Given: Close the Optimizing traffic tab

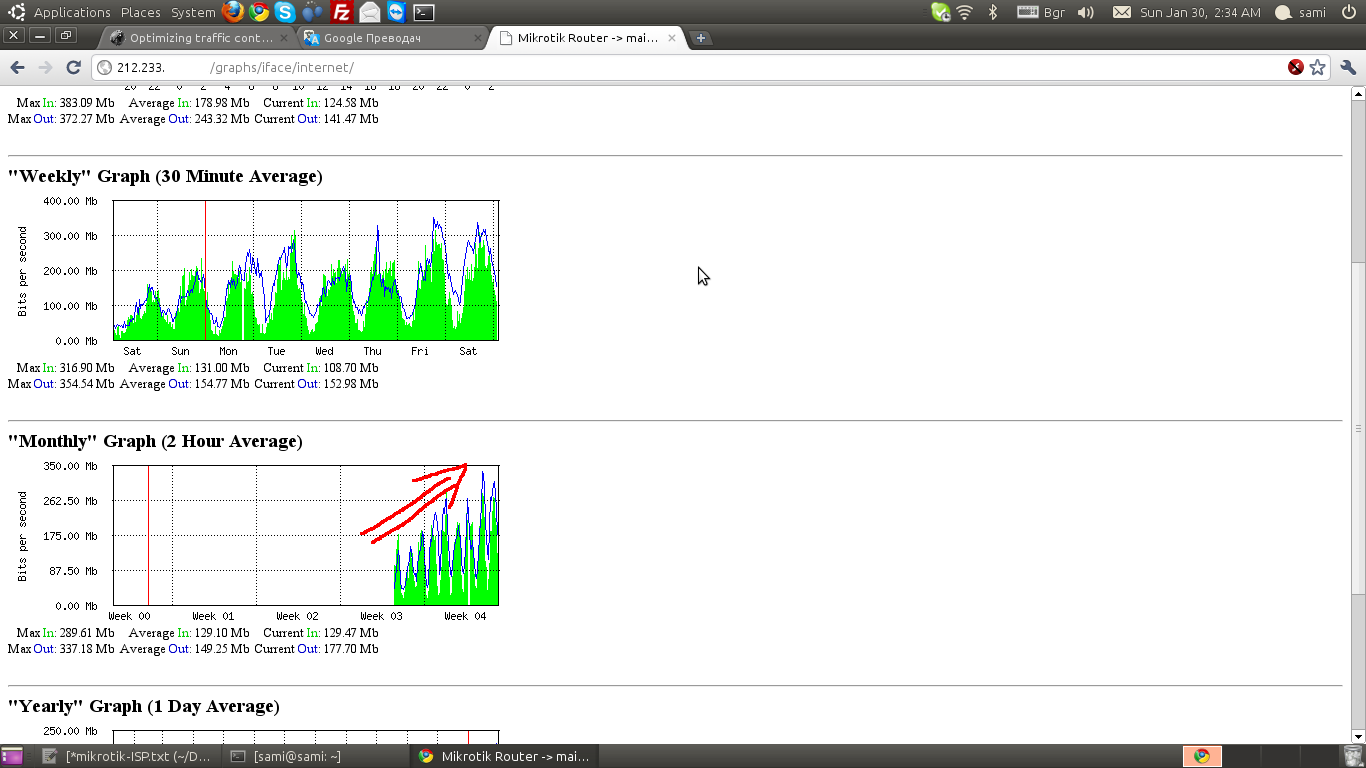Looking at the screenshot, I should [284, 38].
